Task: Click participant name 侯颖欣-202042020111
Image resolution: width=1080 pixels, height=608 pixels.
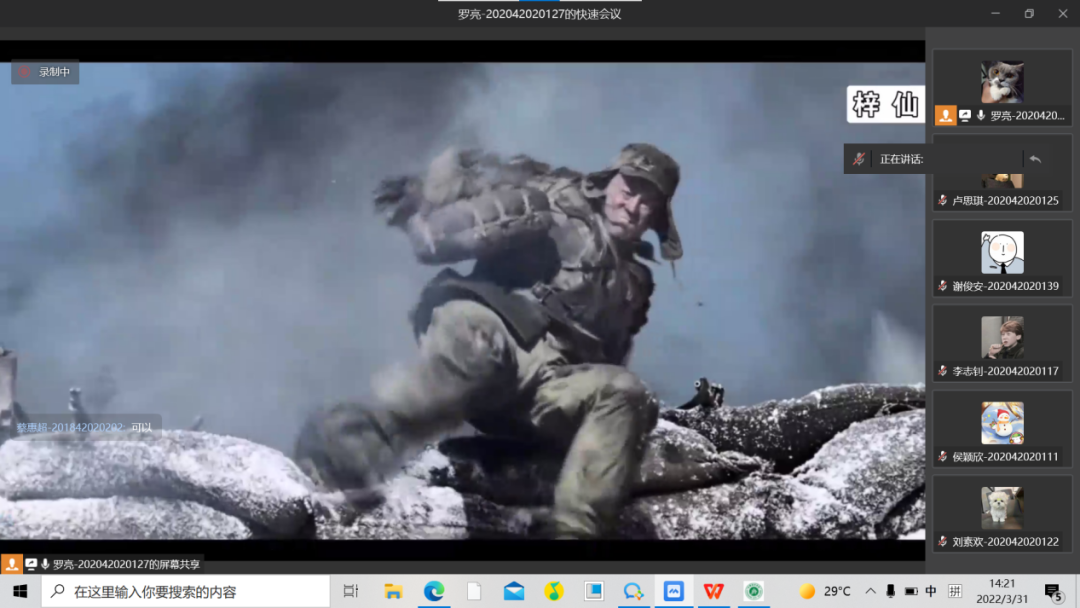Action: coord(1005,457)
